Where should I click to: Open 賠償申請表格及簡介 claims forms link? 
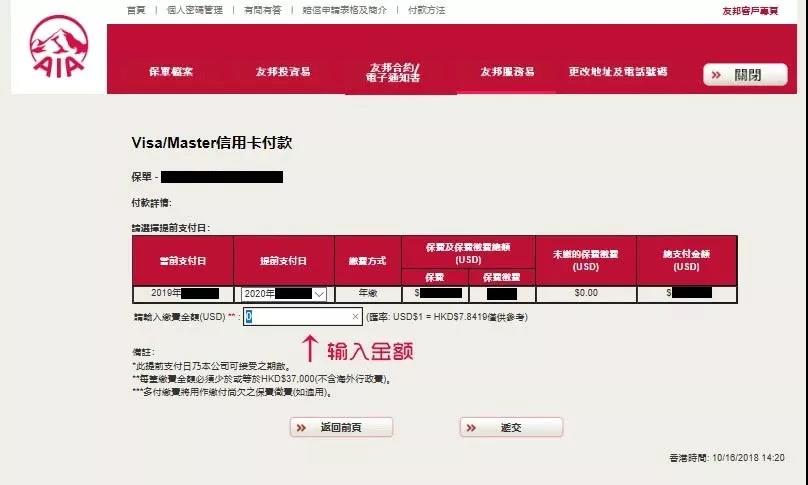344,10
